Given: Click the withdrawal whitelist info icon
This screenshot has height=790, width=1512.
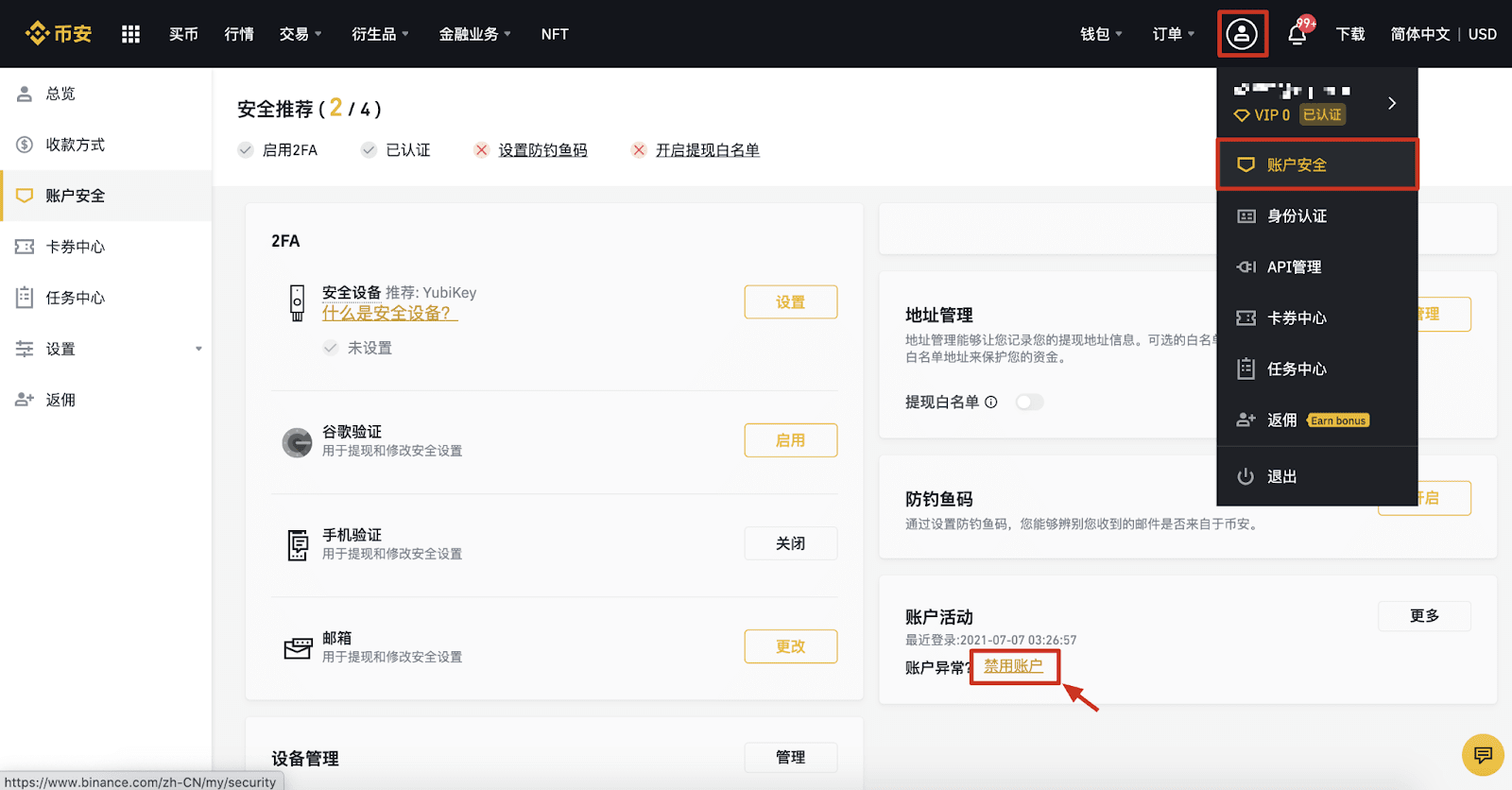Looking at the screenshot, I should coord(991,402).
